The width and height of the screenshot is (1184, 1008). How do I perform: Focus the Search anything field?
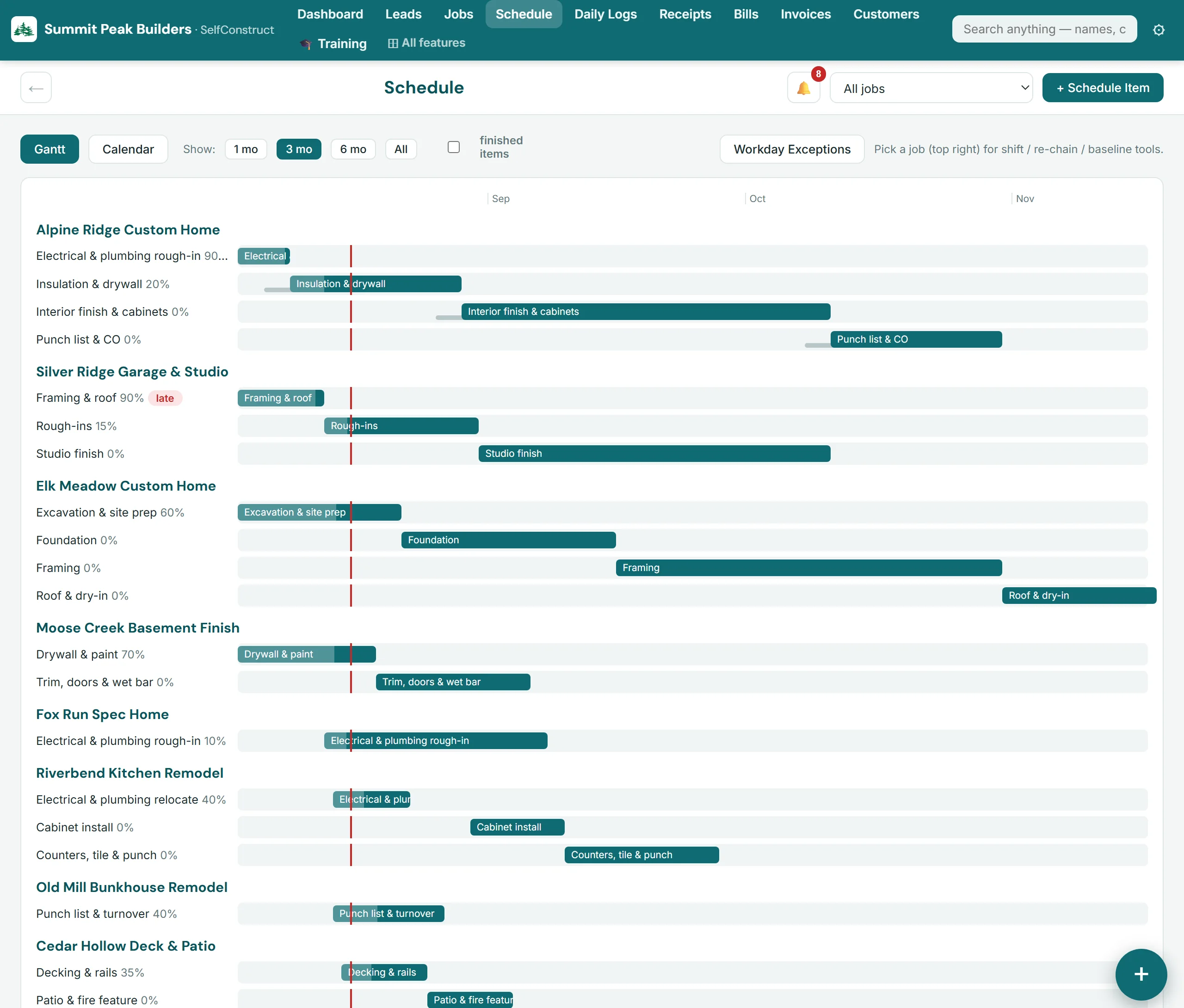pyautogui.click(x=1044, y=29)
